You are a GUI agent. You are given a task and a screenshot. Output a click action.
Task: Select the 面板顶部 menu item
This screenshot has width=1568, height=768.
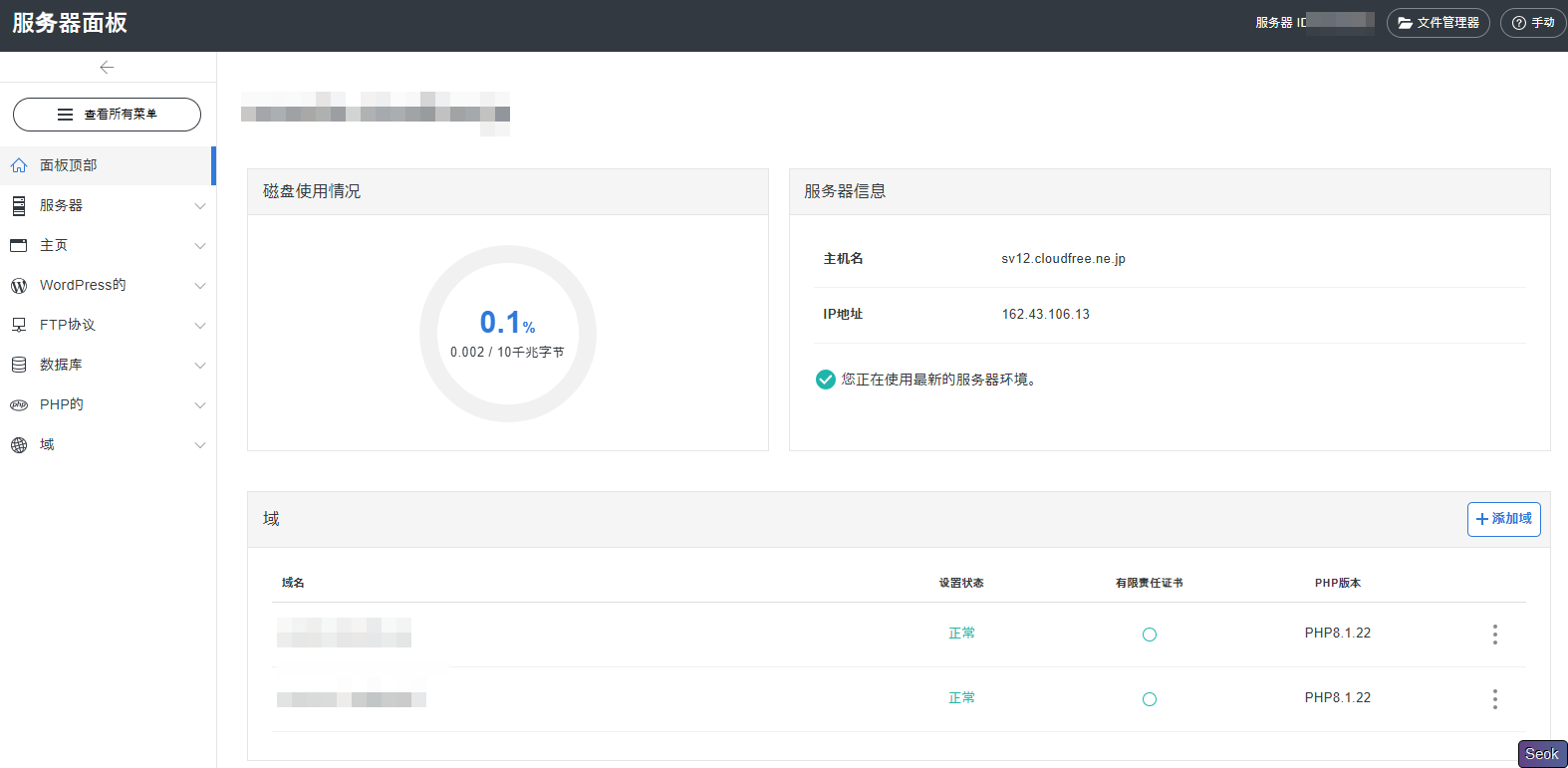coord(69,165)
